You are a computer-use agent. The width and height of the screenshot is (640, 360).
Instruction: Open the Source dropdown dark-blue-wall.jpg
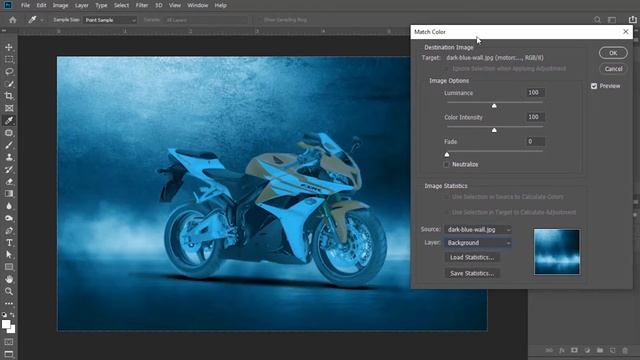pyautogui.click(x=478, y=230)
